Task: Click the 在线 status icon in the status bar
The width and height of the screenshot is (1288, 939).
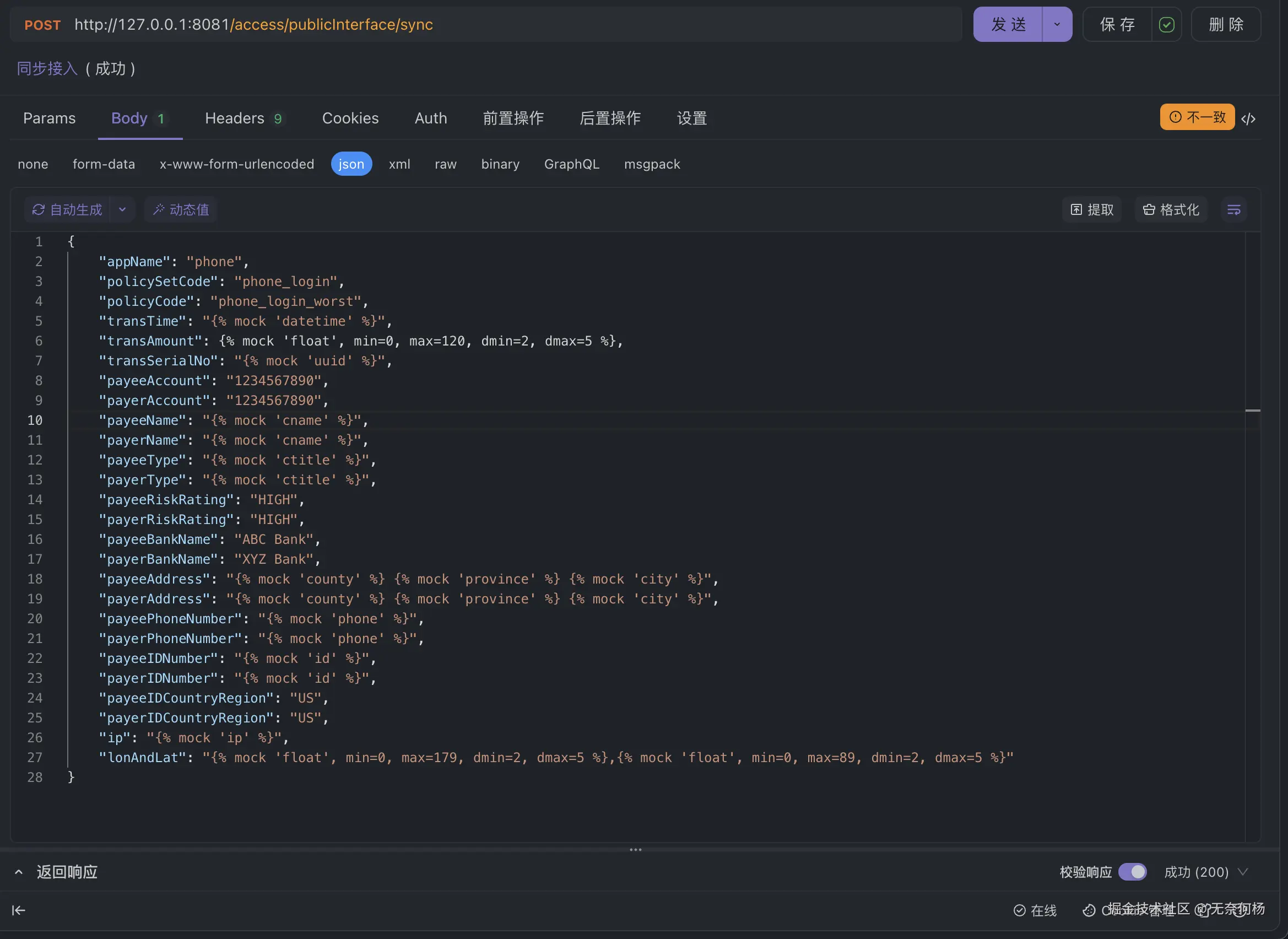Action: click(1020, 910)
